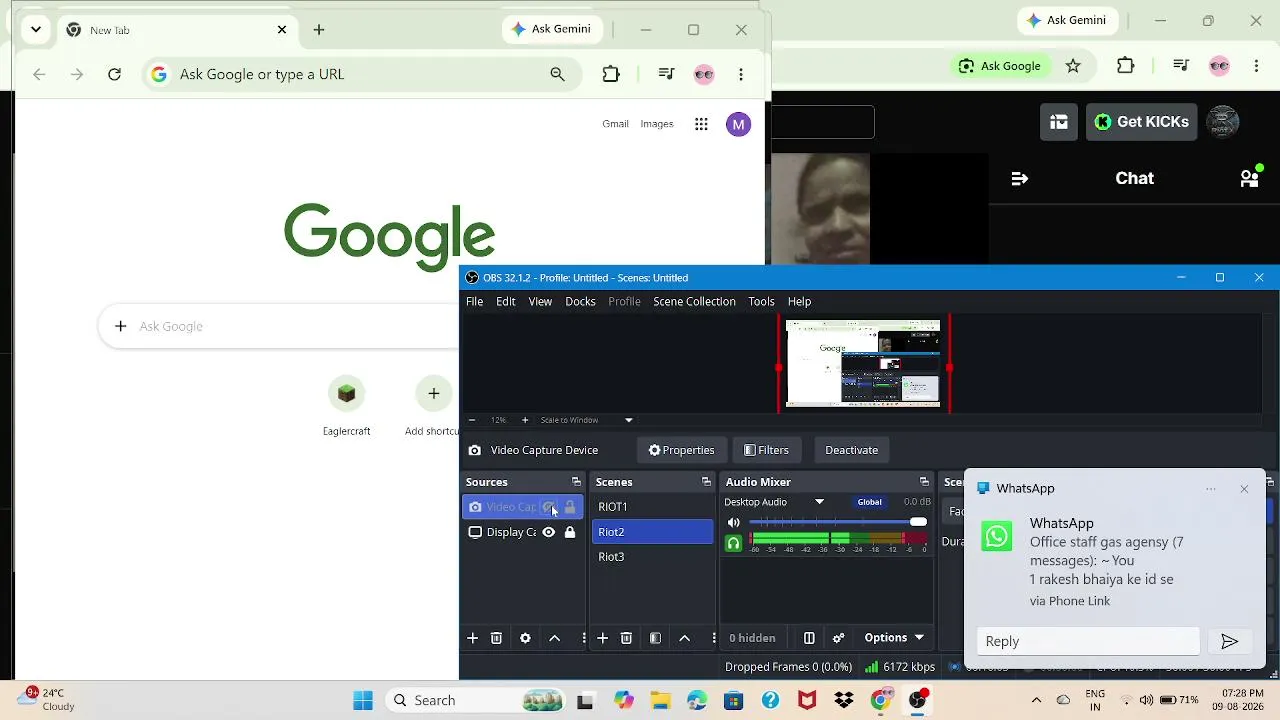The width and height of the screenshot is (1280, 720).
Task: Open OBS File menu
Action: [x=474, y=301]
